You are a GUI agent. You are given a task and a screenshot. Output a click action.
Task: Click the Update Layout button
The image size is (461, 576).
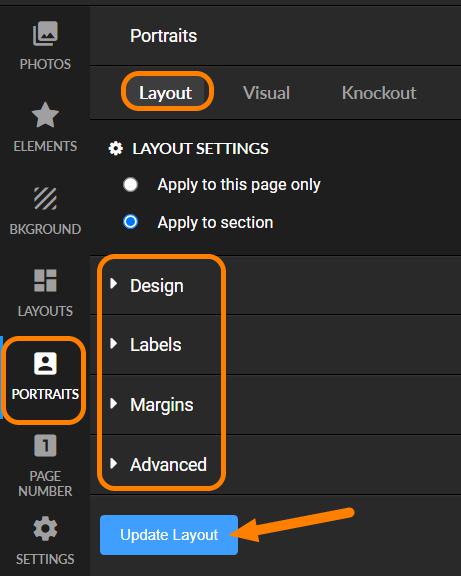(169, 535)
